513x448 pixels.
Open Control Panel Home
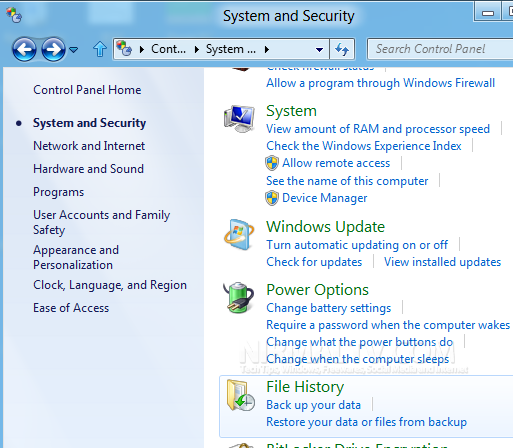pyautogui.click(x=87, y=90)
